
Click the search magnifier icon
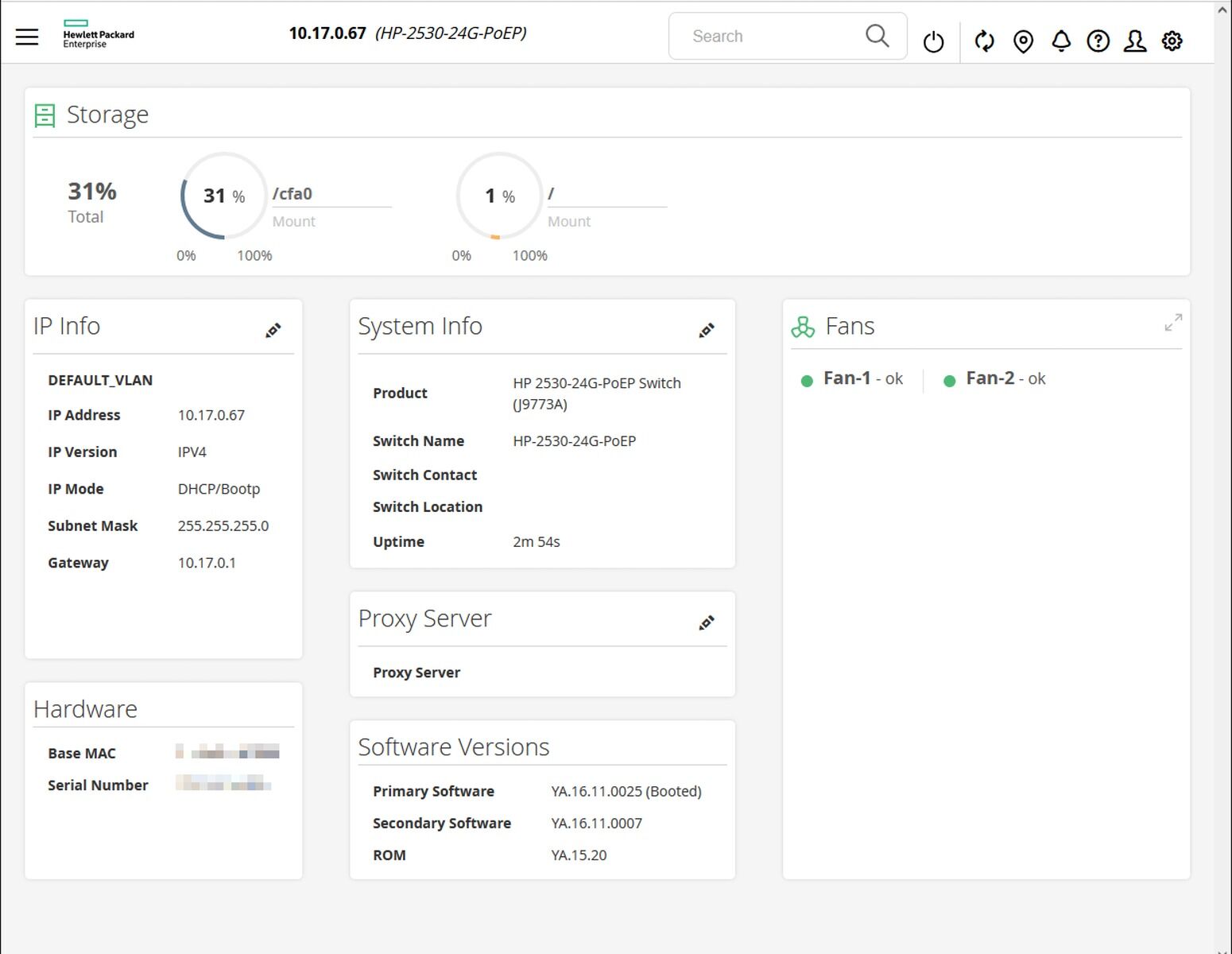[x=877, y=36]
